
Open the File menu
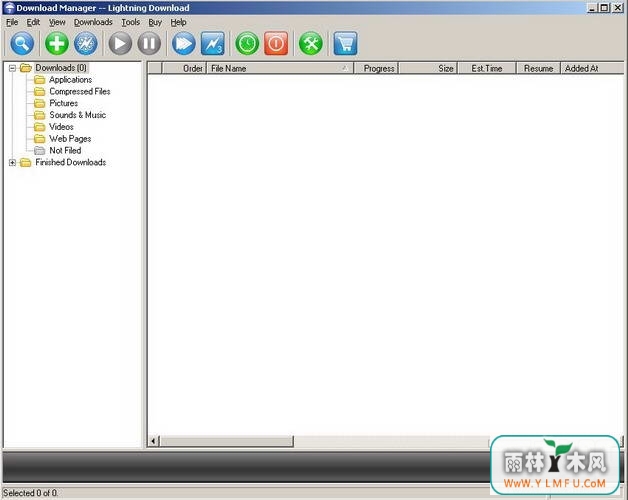(12, 22)
